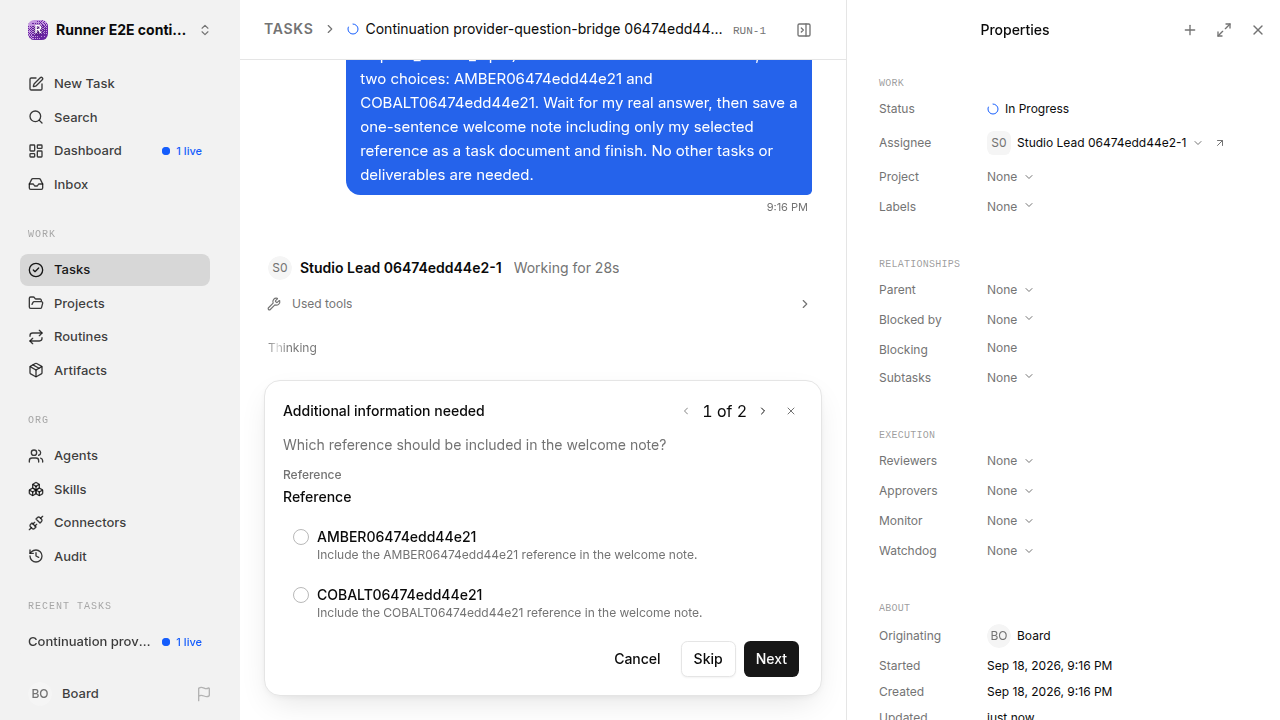Open New Task in the sidebar
Image resolution: width=1280 pixels, height=720 pixels.
pos(115,84)
